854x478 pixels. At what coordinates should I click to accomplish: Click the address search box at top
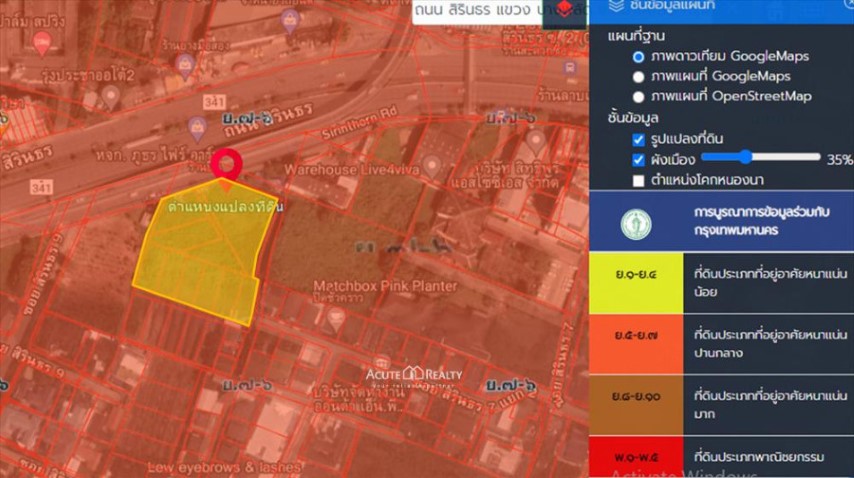tap(480, 10)
